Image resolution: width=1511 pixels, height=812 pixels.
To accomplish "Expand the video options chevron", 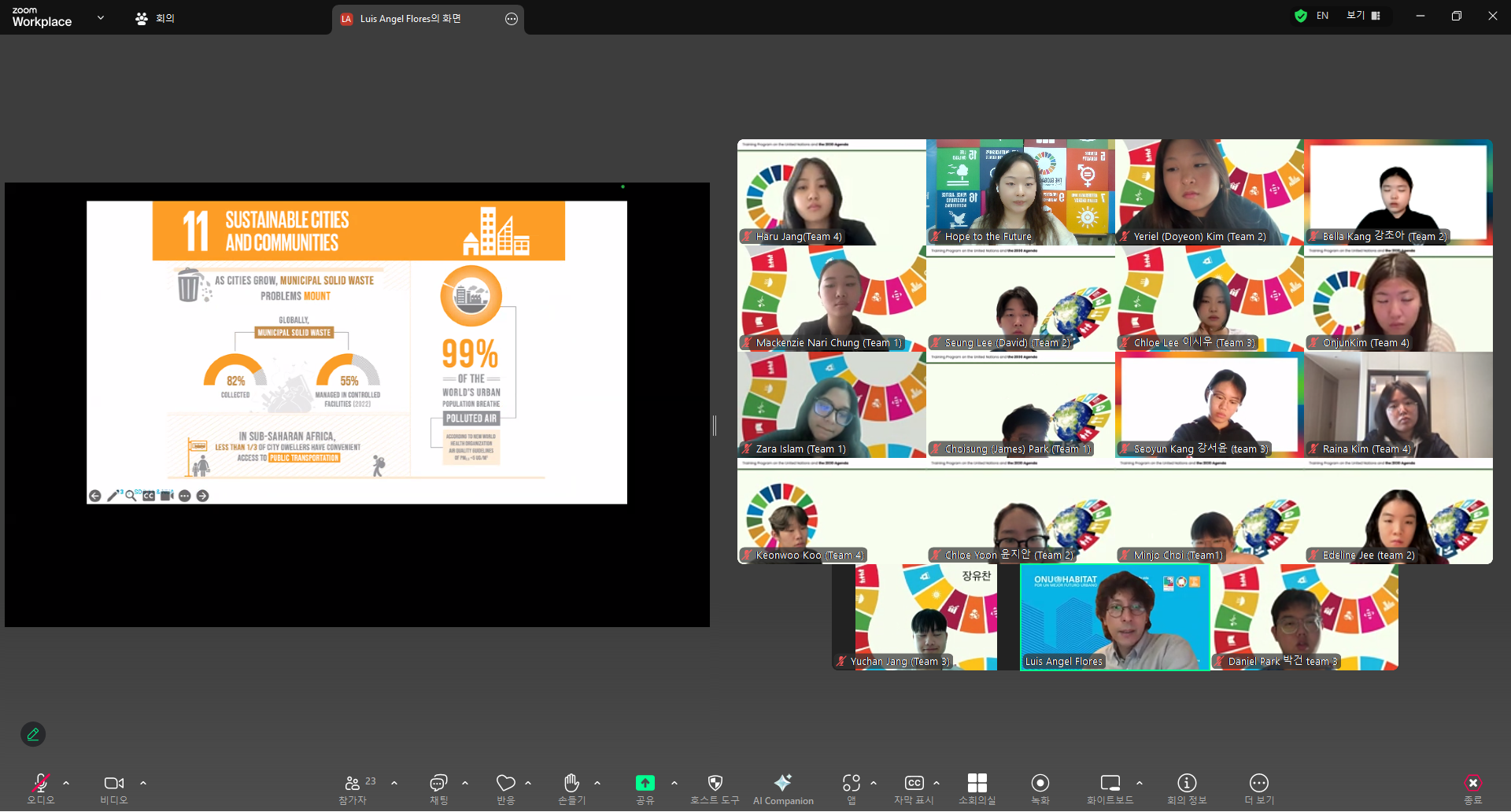I will coord(143,783).
